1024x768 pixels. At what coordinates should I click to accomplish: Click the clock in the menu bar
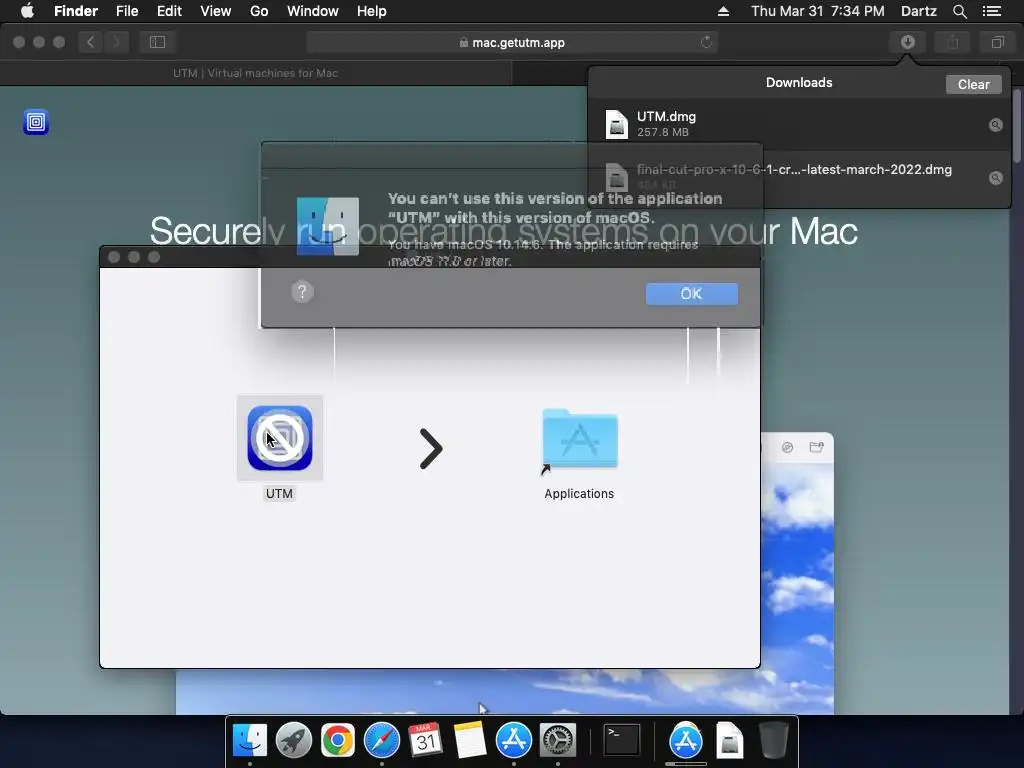(818, 11)
